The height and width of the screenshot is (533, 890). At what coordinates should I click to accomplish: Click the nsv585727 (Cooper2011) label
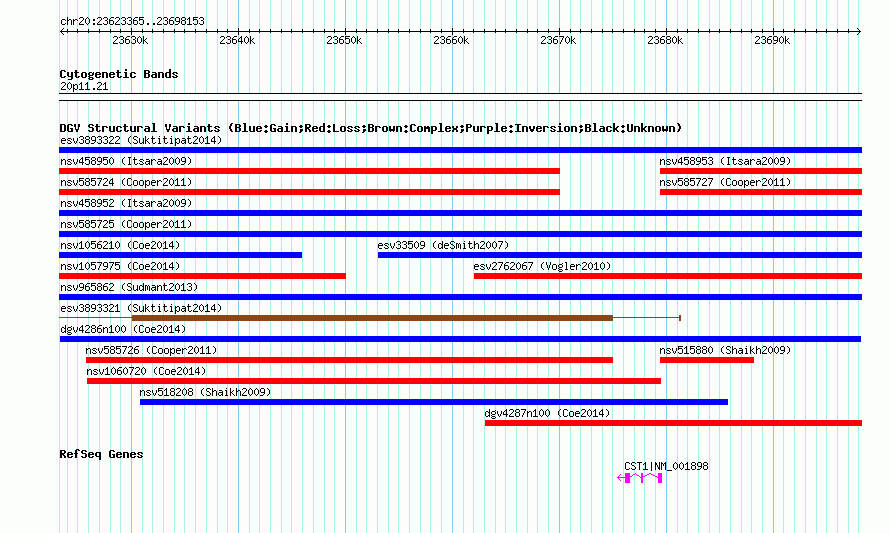point(725,182)
